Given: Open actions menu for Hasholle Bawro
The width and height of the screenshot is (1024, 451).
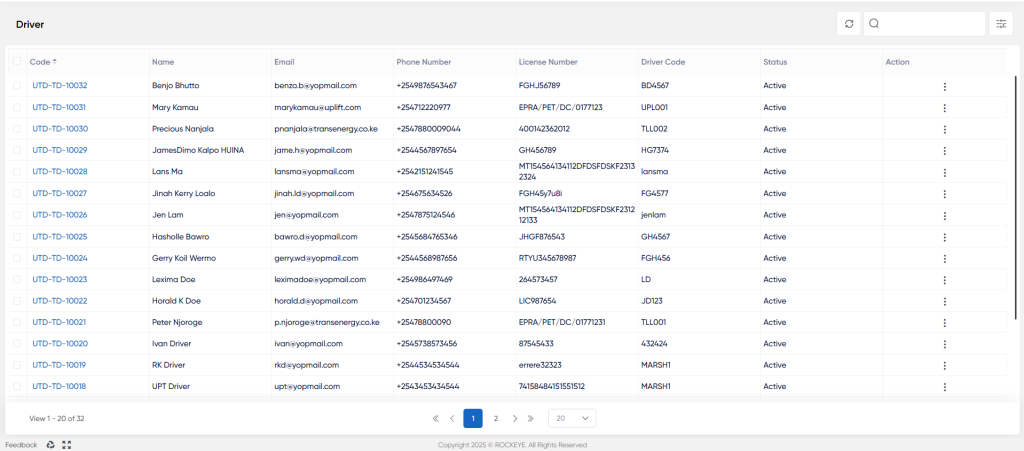Looking at the screenshot, I should click(x=944, y=237).
